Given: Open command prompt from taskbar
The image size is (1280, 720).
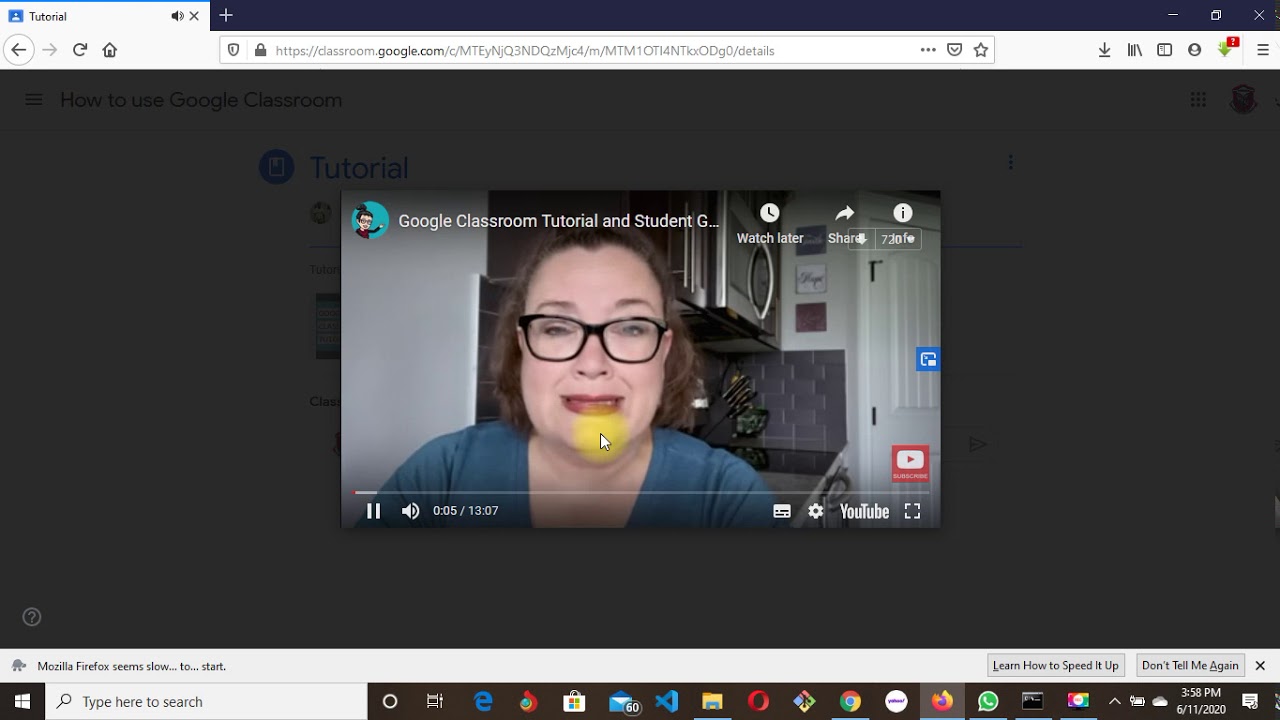Looking at the screenshot, I should (x=1033, y=701).
